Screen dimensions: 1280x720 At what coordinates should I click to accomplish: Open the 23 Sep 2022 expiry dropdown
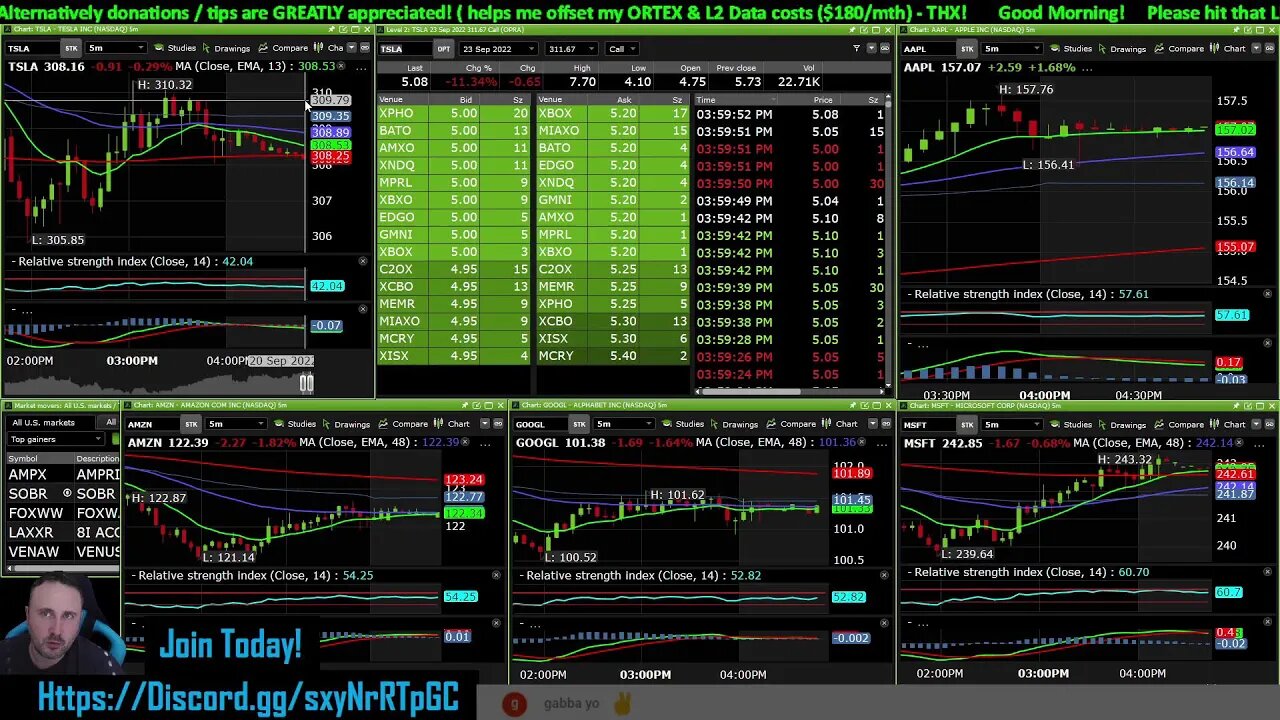point(498,48)
